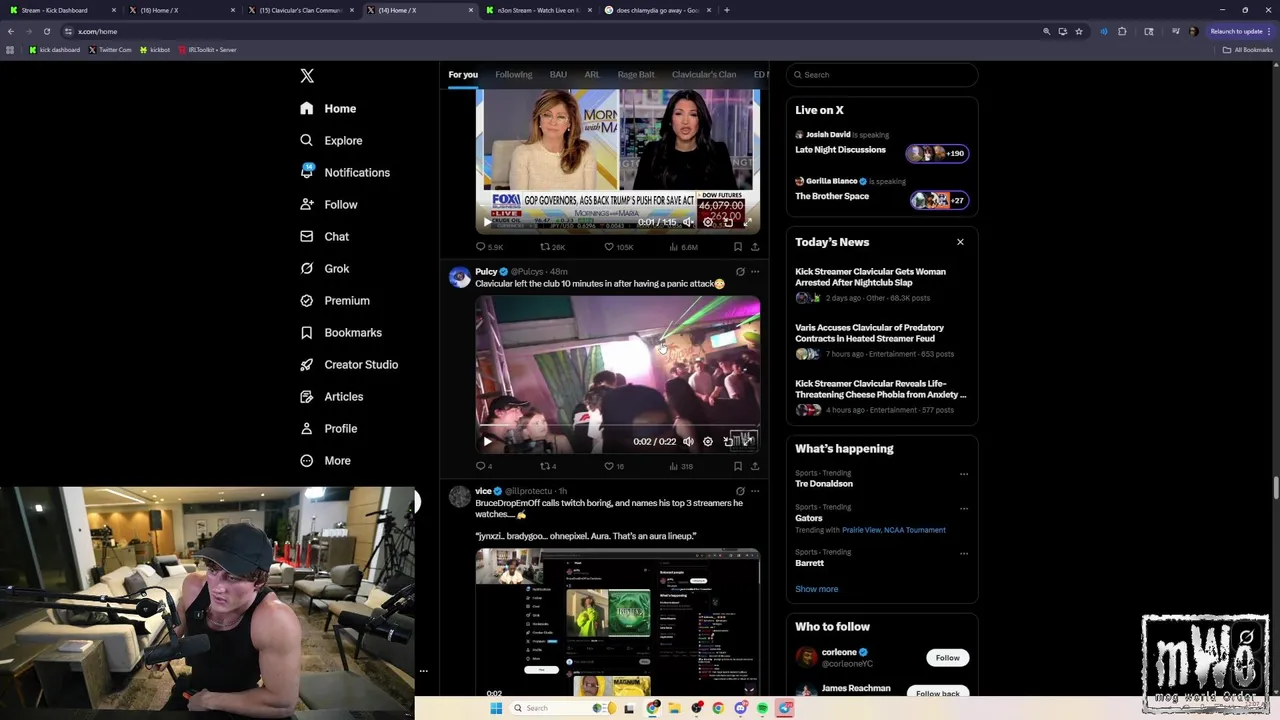The width and height of the screenshot is (1280, 720).
Task: Expand the More menu in sidebar
Action: (325, 461)
